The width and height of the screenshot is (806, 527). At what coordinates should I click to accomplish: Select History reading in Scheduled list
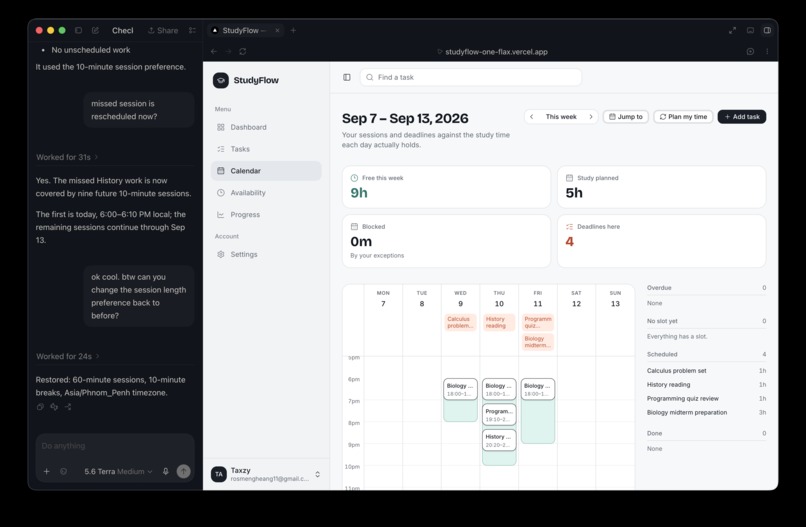pos(706,385)
